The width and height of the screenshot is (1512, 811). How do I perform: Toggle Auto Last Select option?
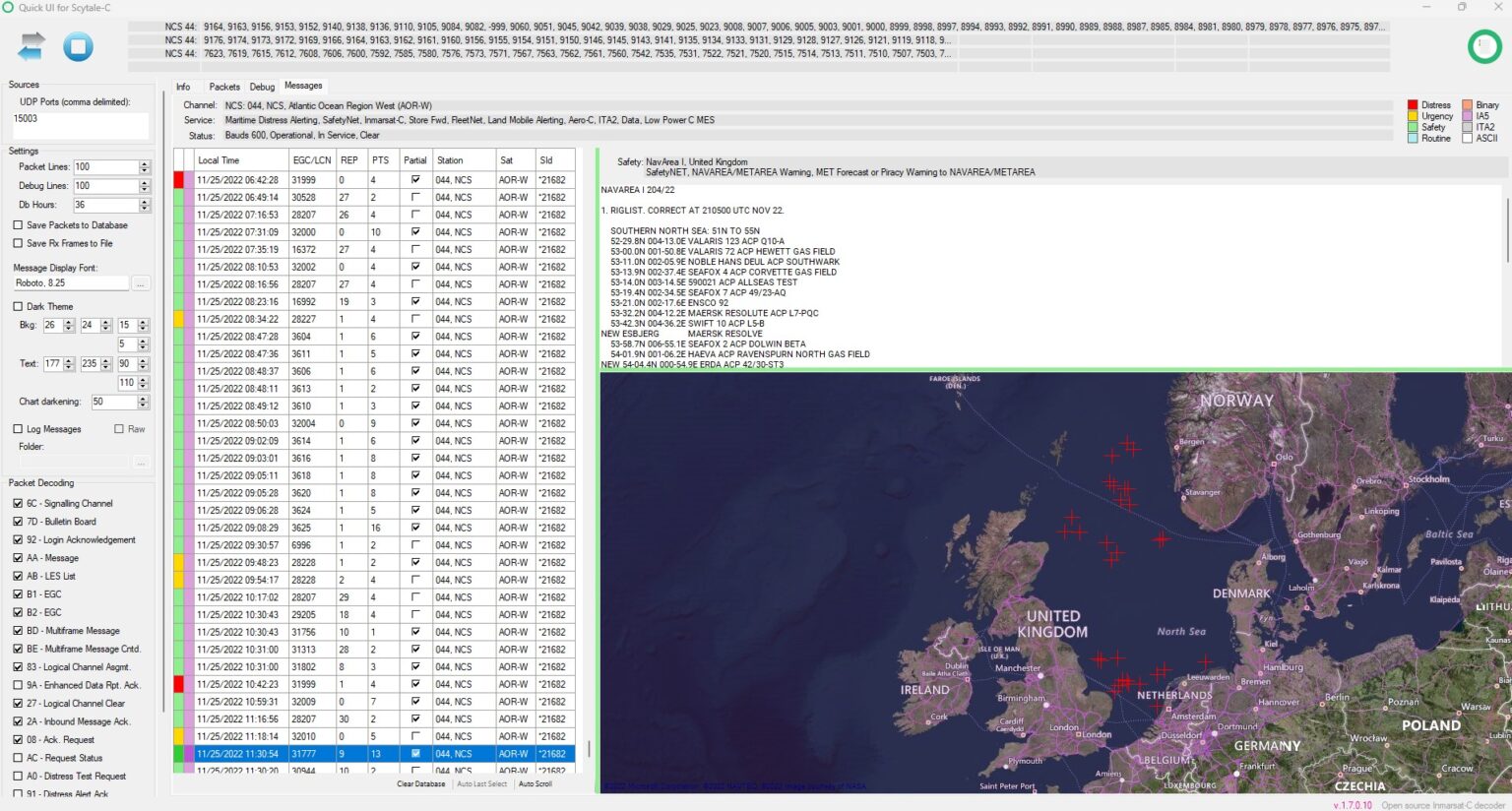click(x=482, y=783)
